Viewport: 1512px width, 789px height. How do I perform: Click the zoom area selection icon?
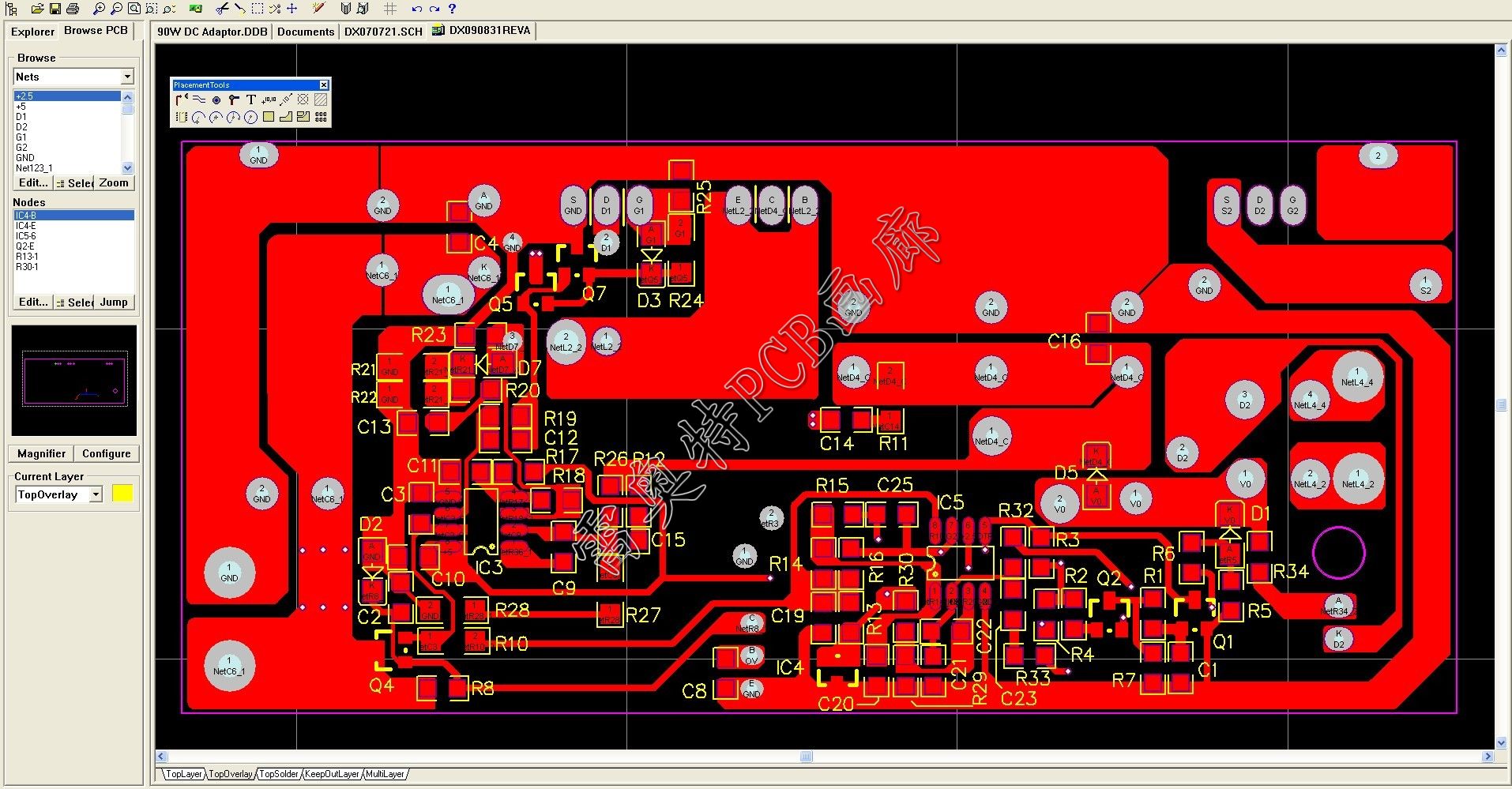[152, 9]
